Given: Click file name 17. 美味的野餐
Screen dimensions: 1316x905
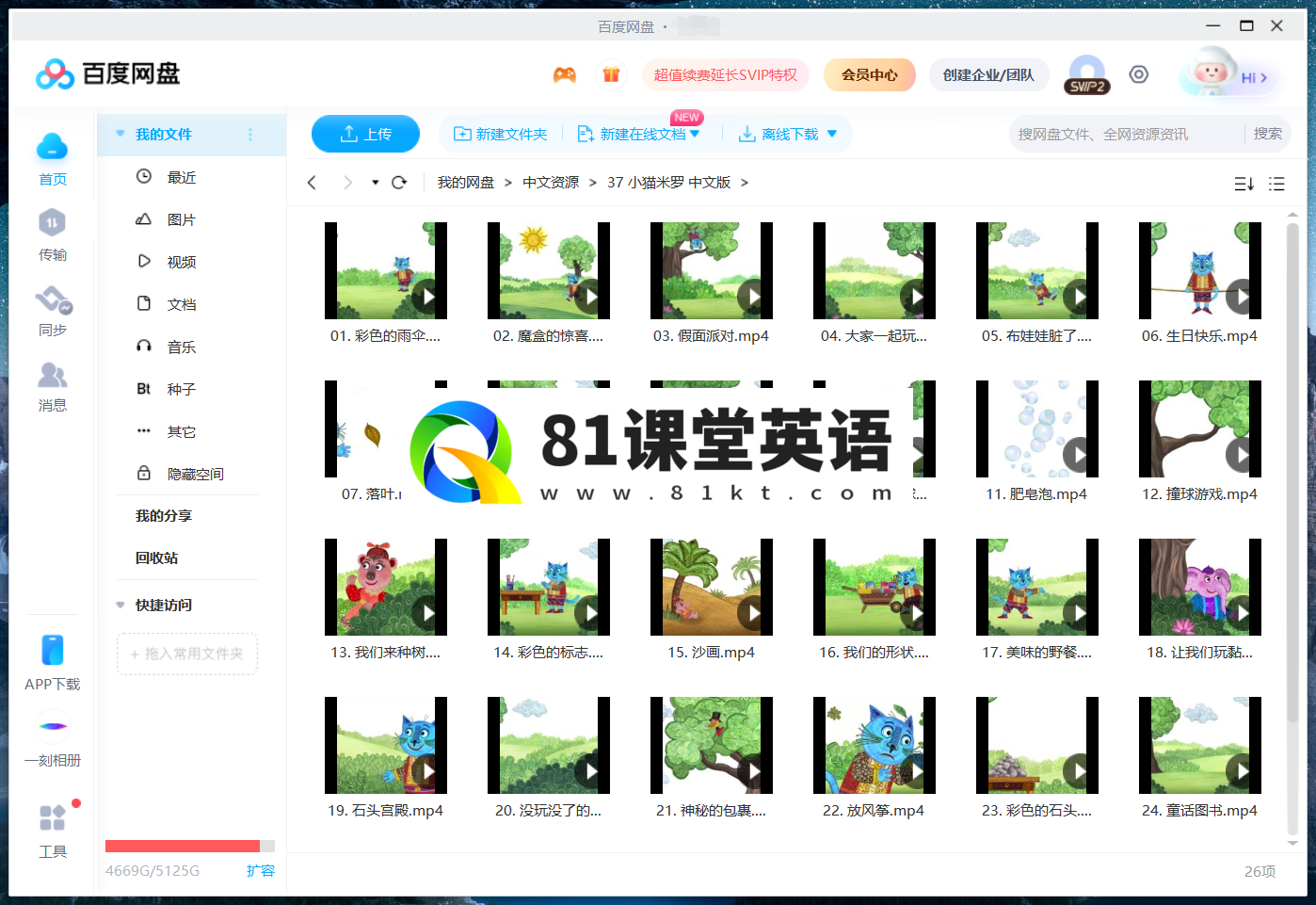Looking at the screenshot, I should click(x=1036, y=652).
